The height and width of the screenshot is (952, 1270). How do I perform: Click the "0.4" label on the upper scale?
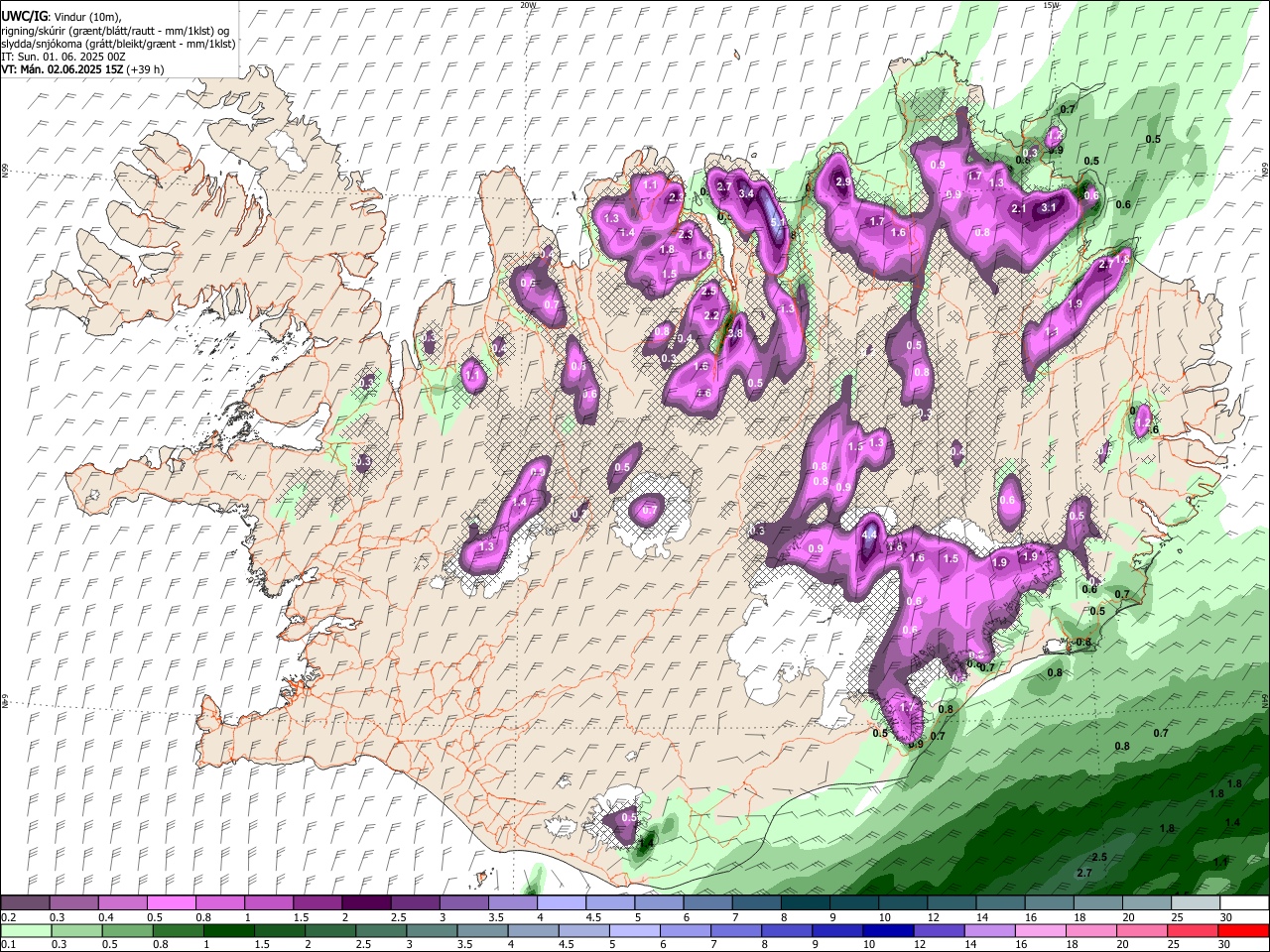click(106, 917)
